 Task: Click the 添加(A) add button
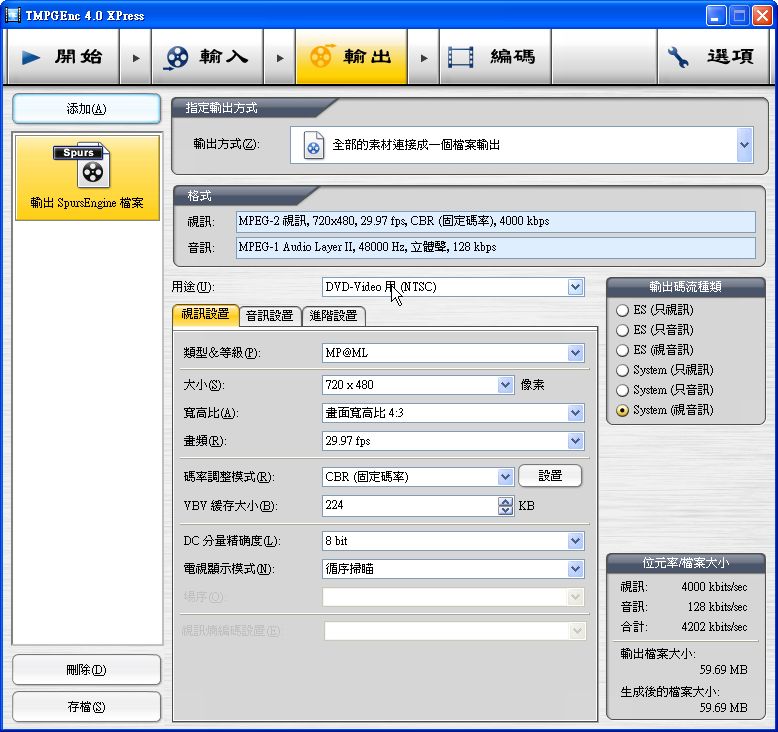(86, 109)
